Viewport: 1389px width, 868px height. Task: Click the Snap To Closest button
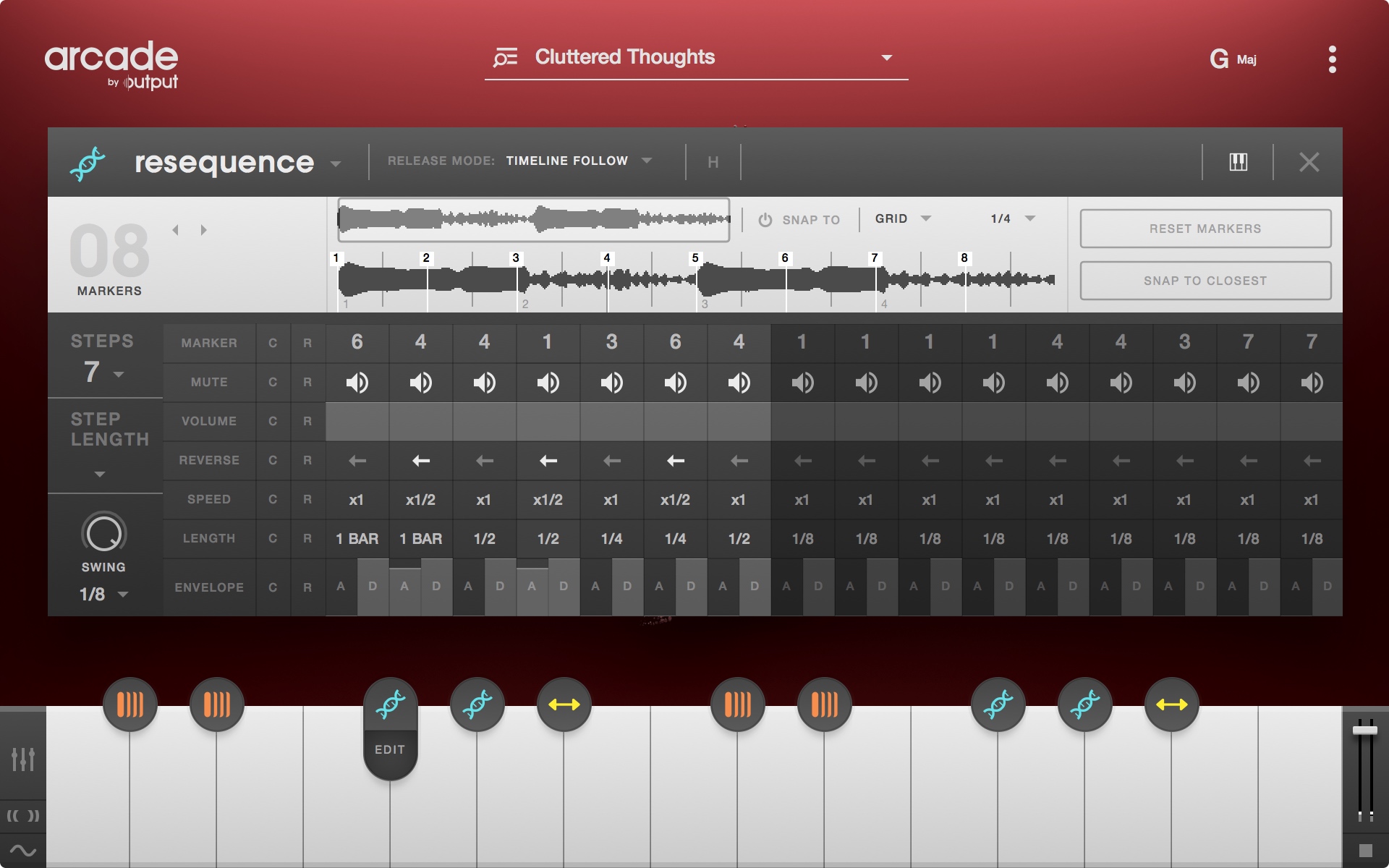pos(1205,281)
